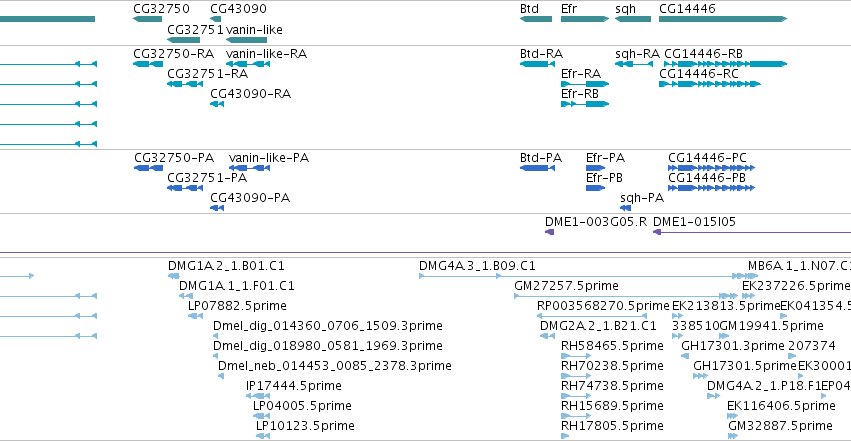Click protein CG14446-PC
Viewport: 851px width, 441px height.
coord(712,168)
